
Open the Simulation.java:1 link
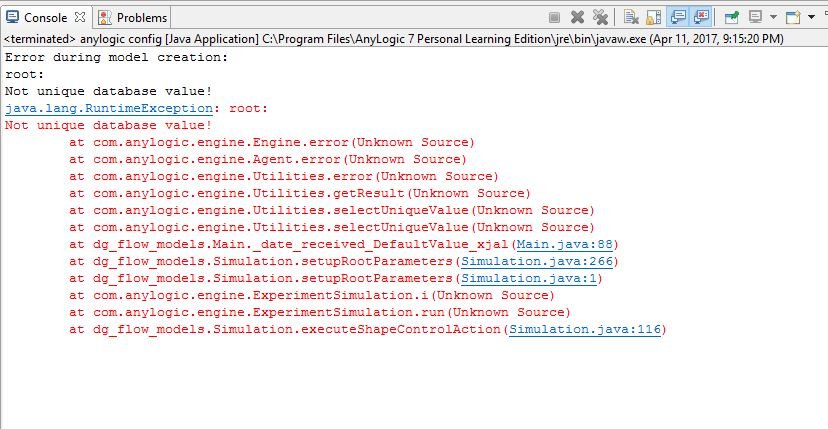pyautogui.click(x=529, y=278)
